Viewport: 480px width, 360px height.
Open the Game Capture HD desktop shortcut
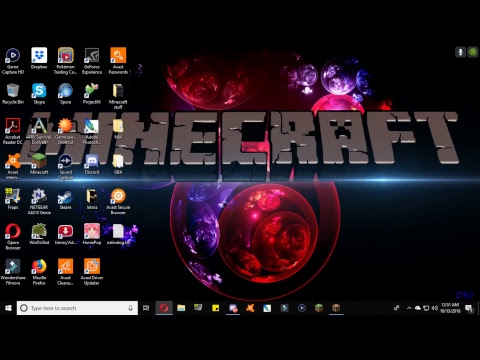point(13,61)
